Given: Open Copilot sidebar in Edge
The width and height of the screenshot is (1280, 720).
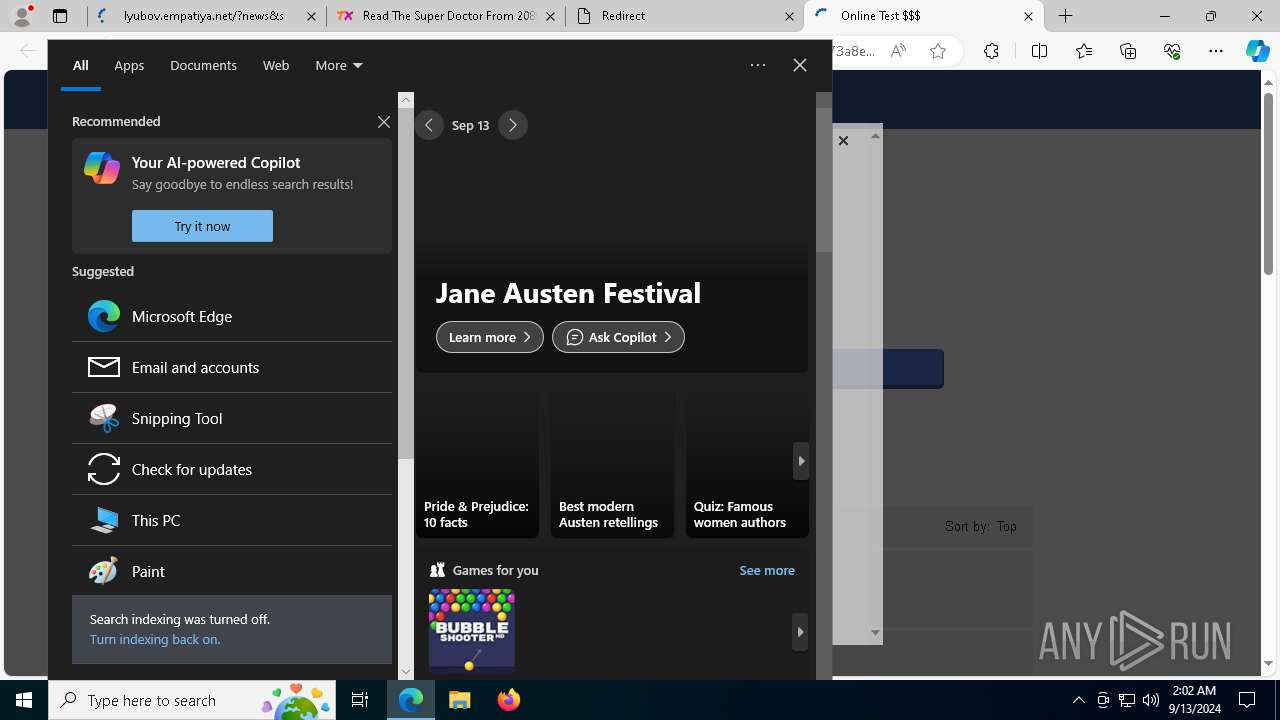Looking at the screenshot, I should tap(1258, 51).
